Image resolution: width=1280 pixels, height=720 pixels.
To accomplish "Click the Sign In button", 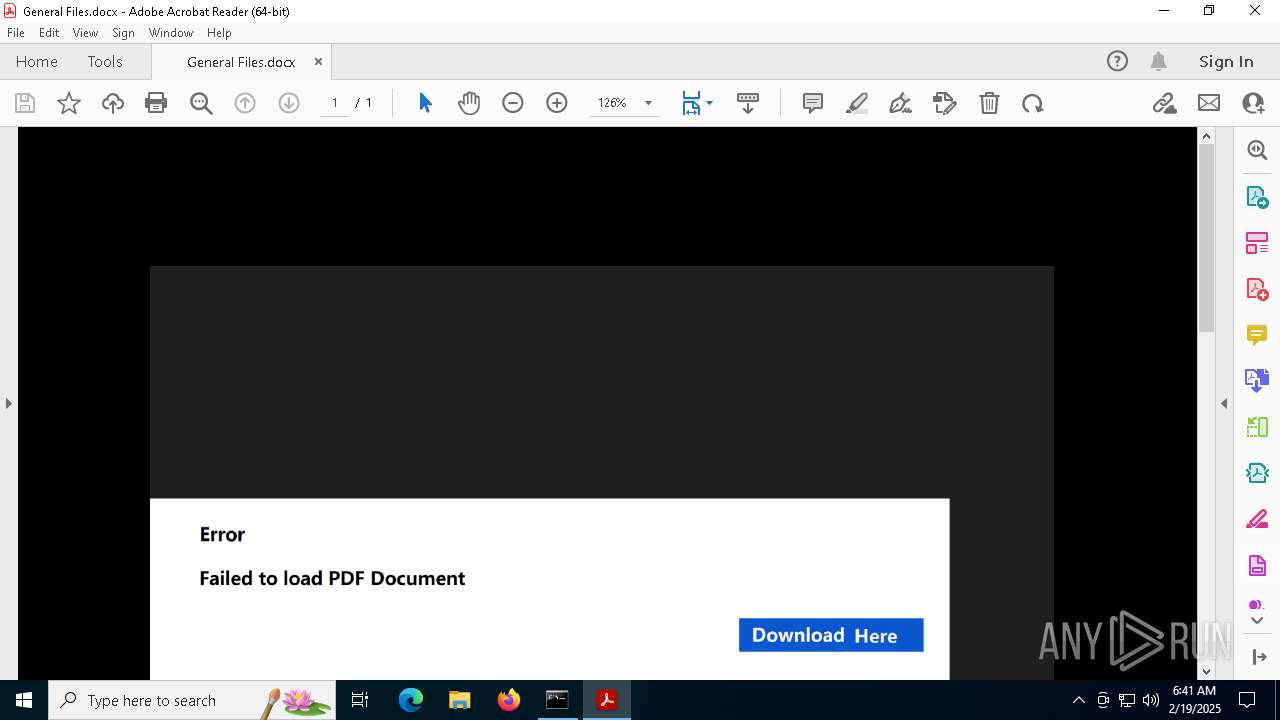I will pos(1226,61).
